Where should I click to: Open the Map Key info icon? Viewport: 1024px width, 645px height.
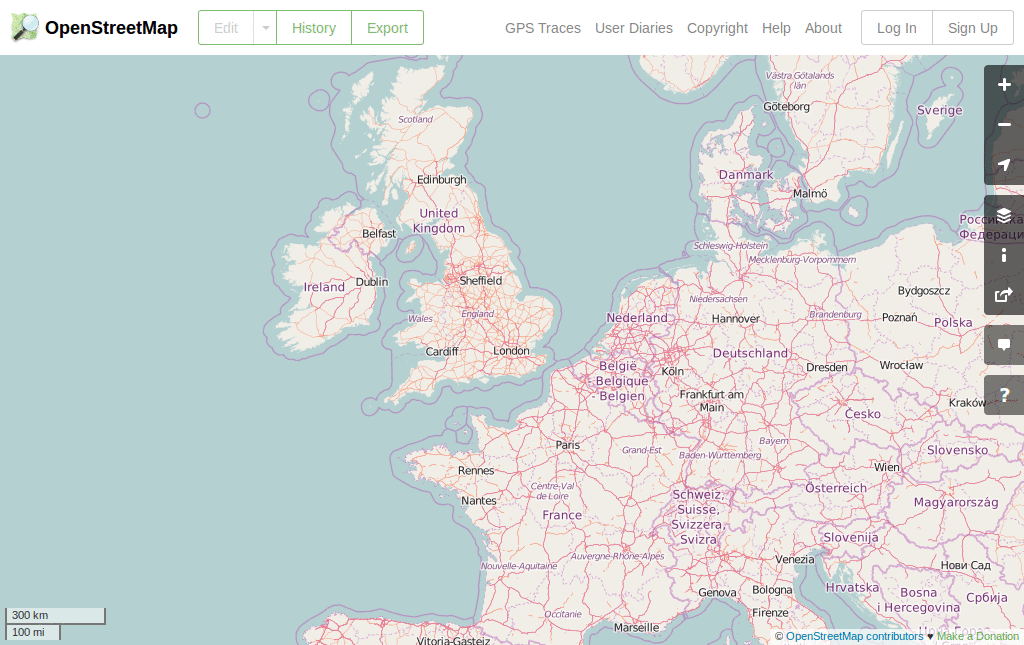point(1004,255)
